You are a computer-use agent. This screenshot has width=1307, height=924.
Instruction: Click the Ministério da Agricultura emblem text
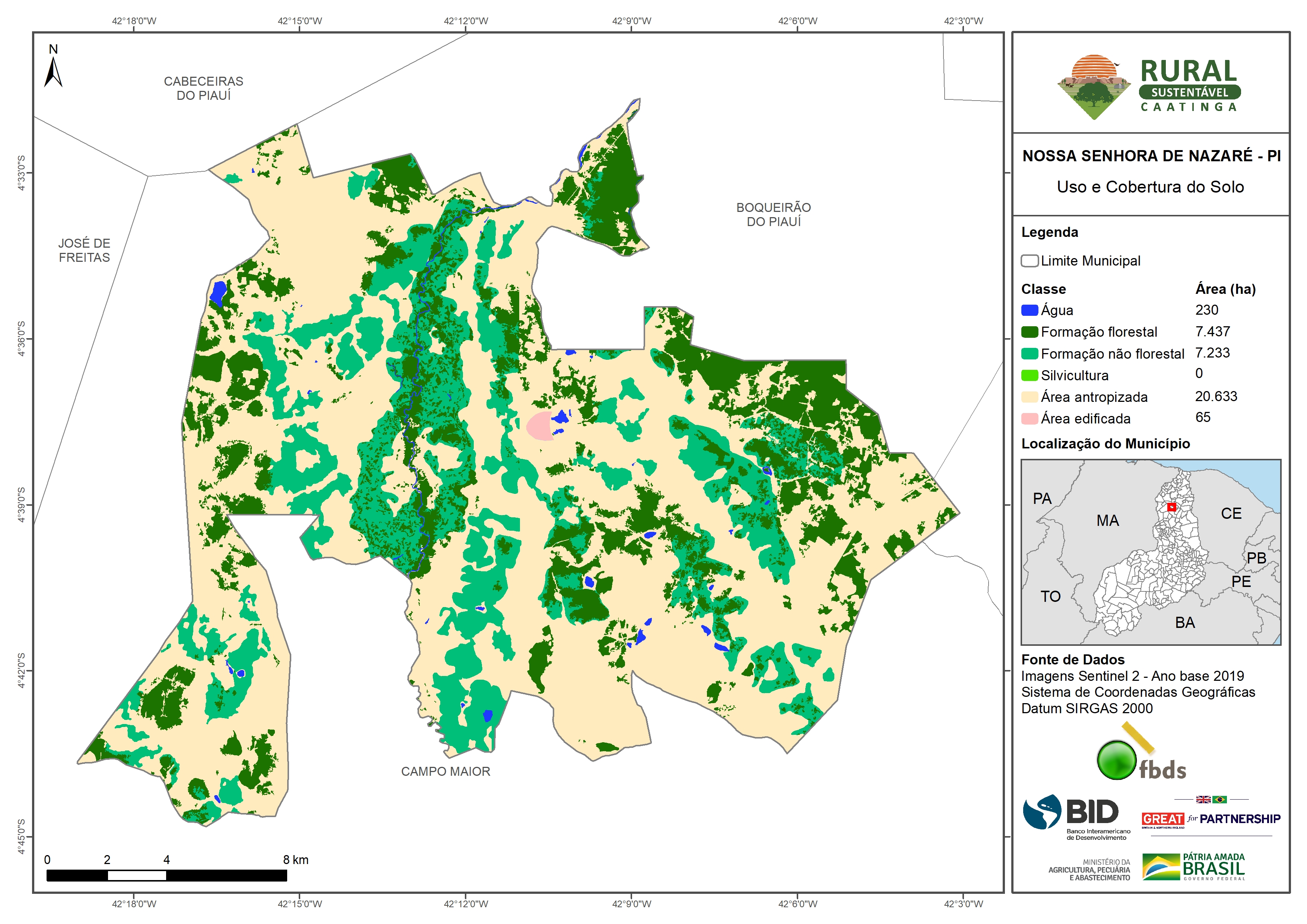tap(1089, 870)
